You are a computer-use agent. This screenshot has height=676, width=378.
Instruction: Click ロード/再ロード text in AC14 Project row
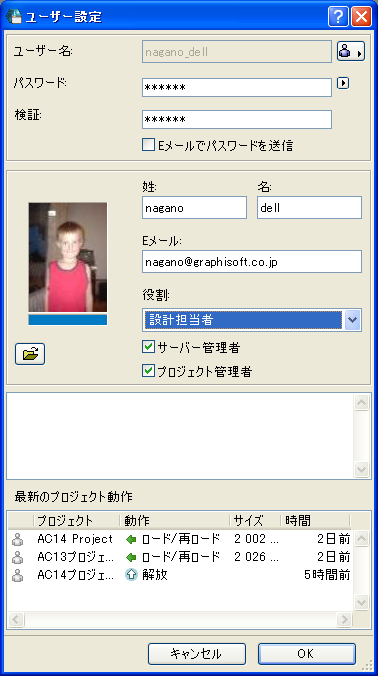pos(181,539)
